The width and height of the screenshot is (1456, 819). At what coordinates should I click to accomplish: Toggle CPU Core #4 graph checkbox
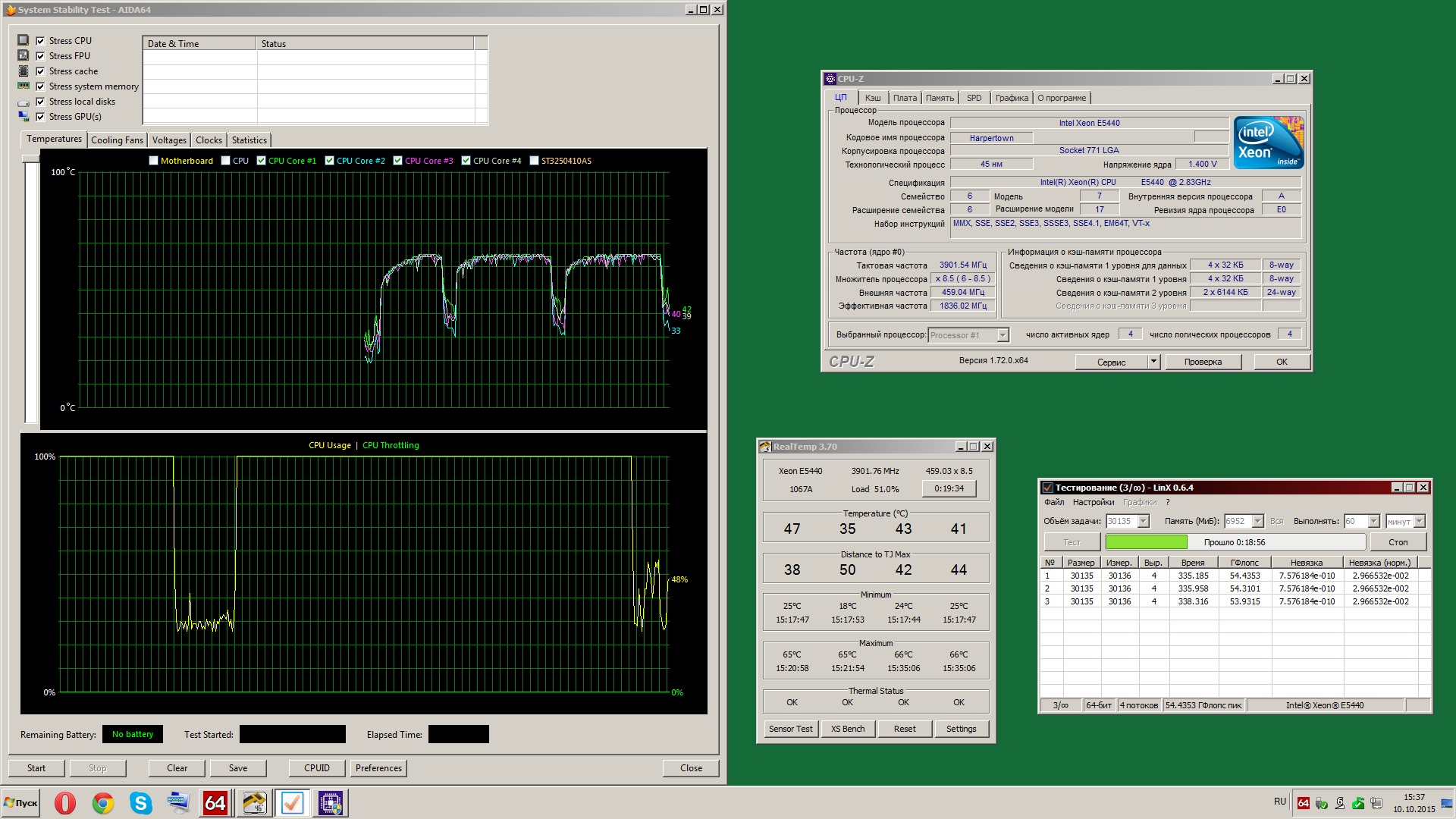[x=466, y=161]
